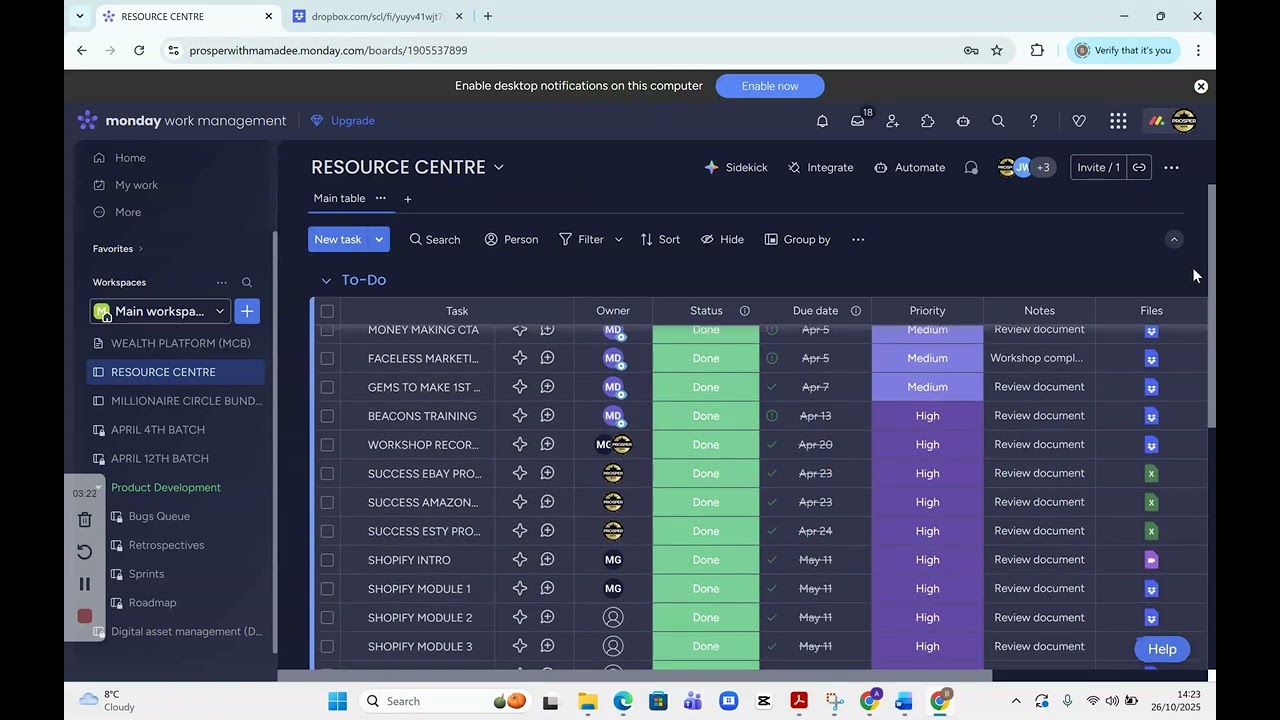The height and width of the screenshot is (720, 1280).
Task: Open the products switcher grid icon
Action: point(1118,121)
